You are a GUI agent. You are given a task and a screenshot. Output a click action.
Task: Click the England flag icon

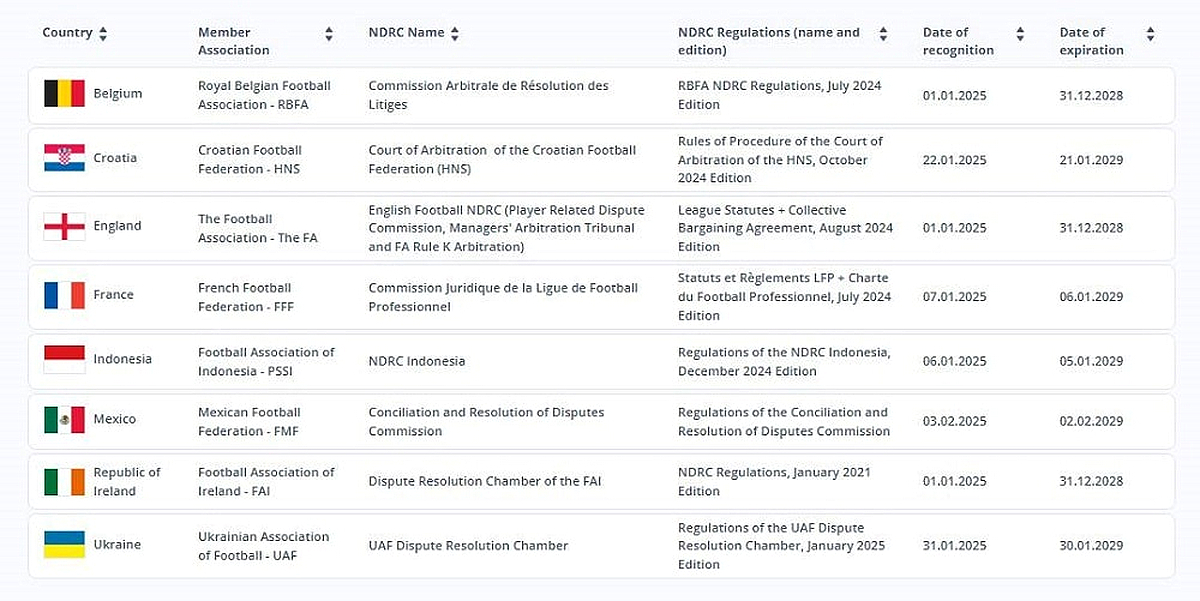pyautogui.click(x=64, y=226)
